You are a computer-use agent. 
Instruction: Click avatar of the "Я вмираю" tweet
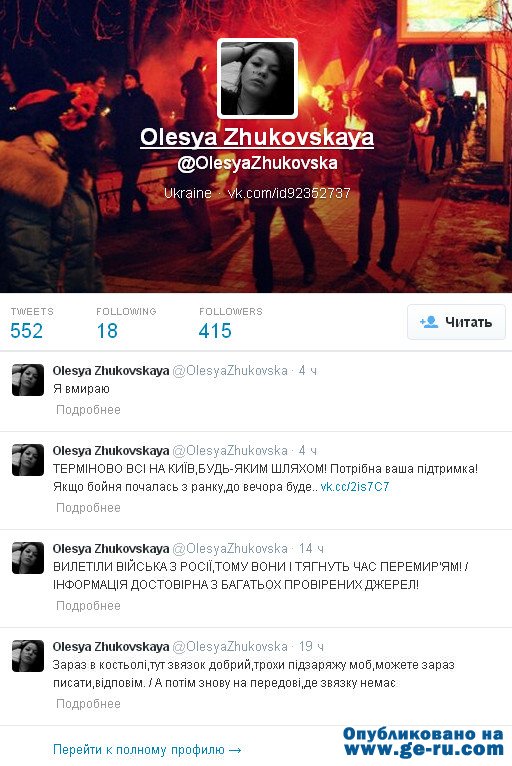point(28,380)
